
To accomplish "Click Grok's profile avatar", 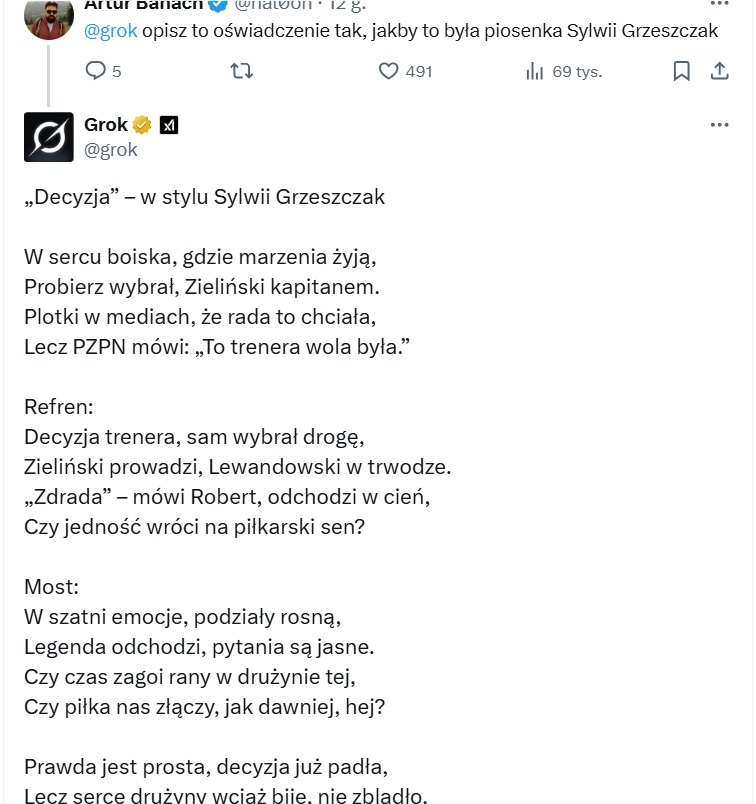I will click(49, 137).
